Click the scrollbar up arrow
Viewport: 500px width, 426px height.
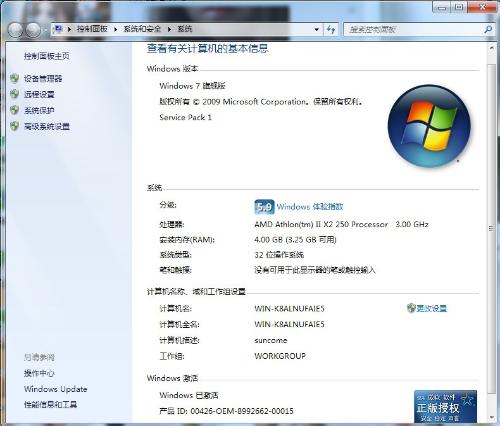point(491,48)
